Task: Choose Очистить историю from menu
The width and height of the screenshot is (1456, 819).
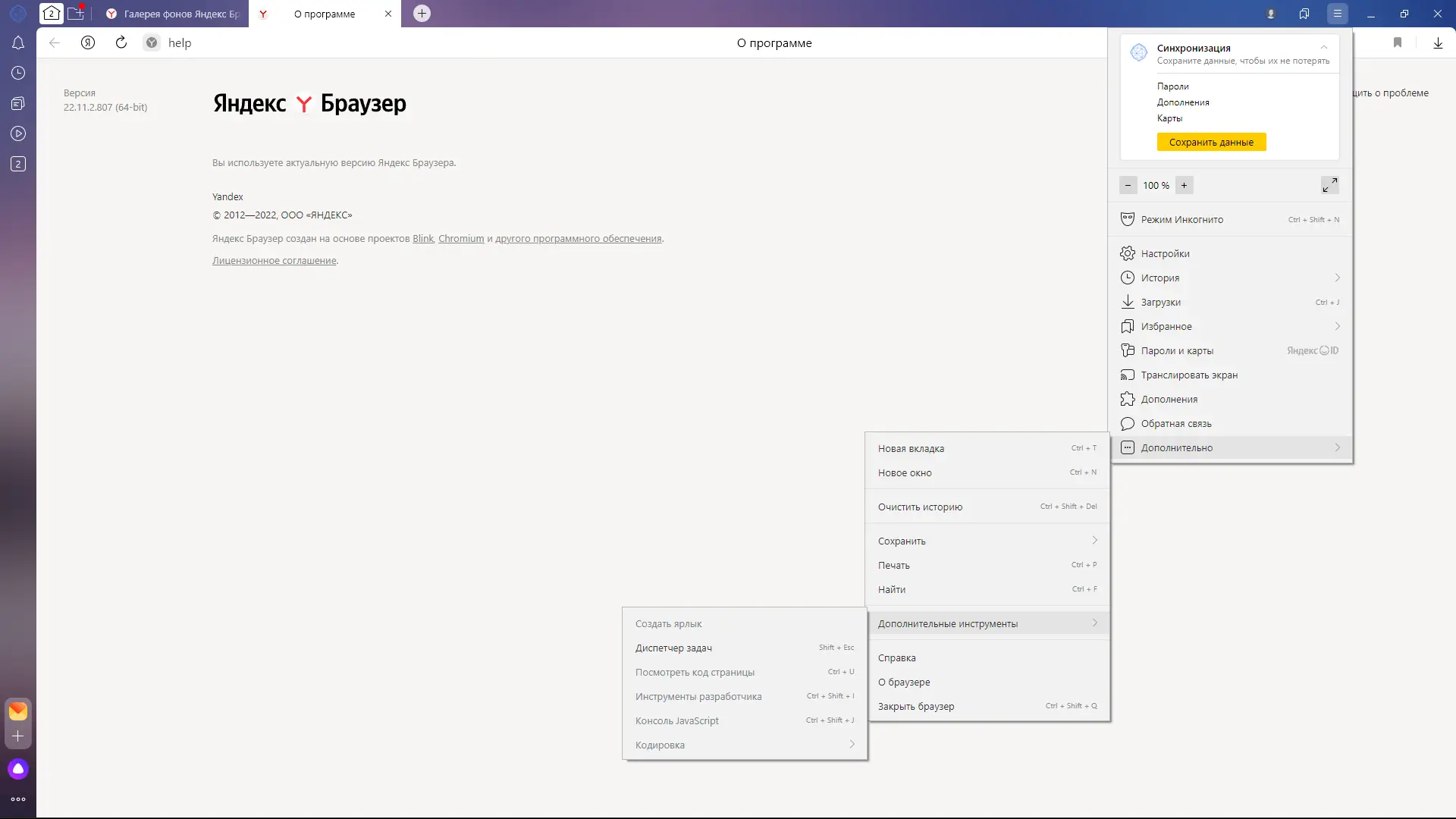Action: [x=920, y=507]
